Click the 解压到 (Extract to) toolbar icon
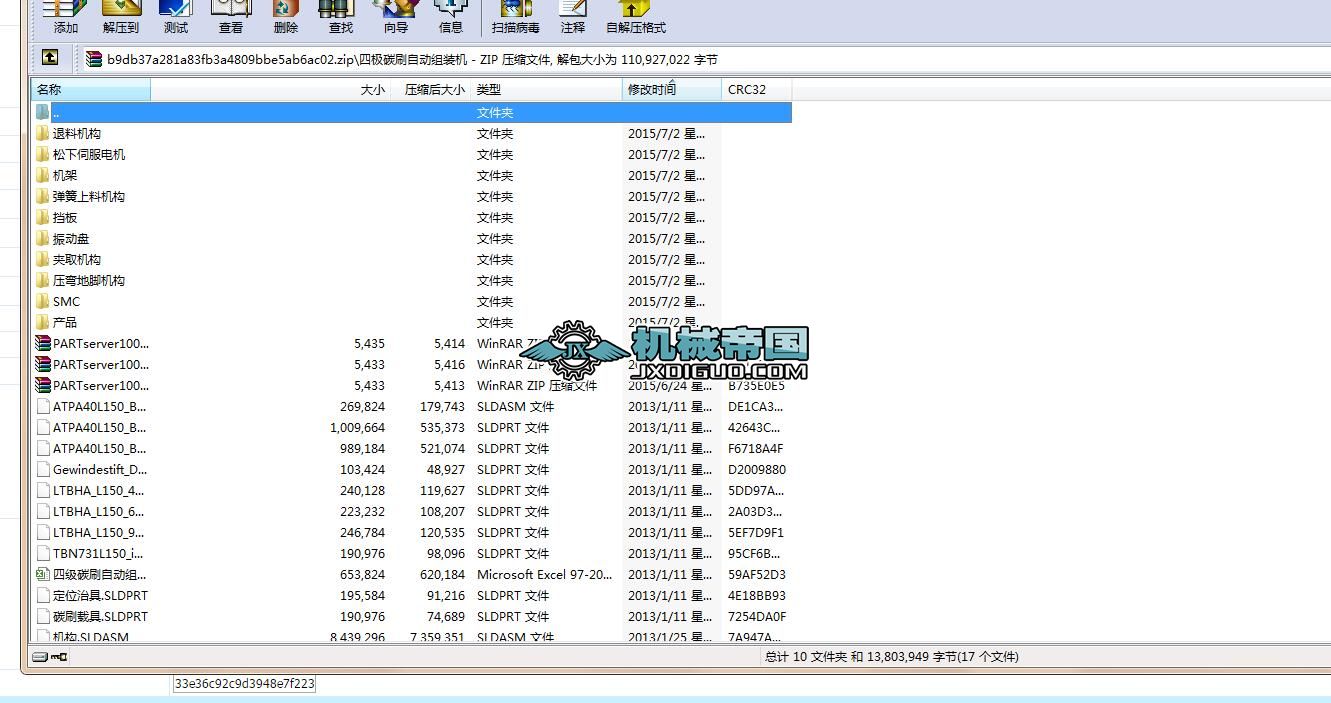Viewport: 1331px width, 703px height. tap(121, 10)
